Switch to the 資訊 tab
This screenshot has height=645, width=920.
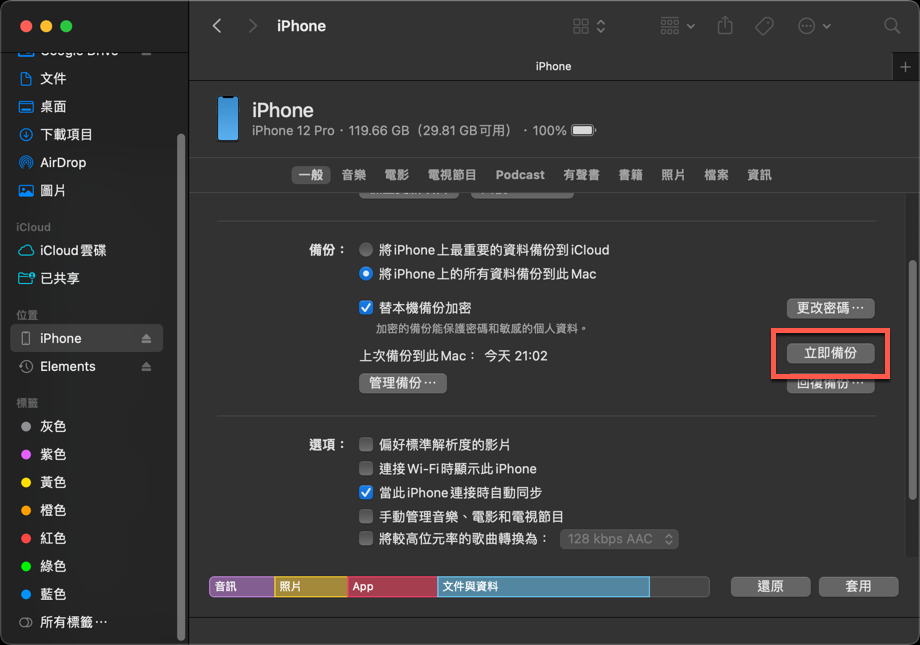point(759,175)
